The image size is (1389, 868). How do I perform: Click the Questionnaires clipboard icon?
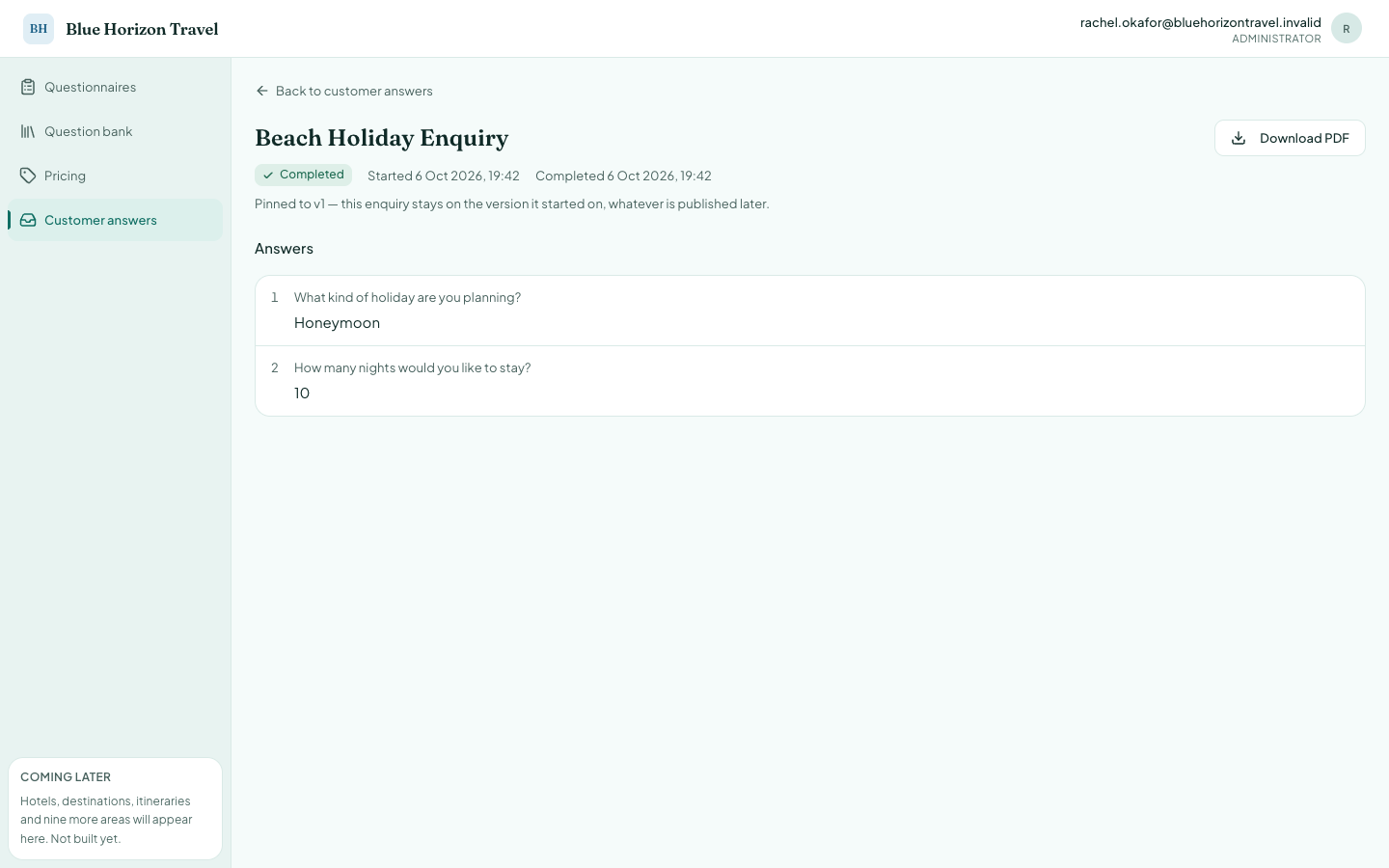pyautogui.click(x=28, y=87)
